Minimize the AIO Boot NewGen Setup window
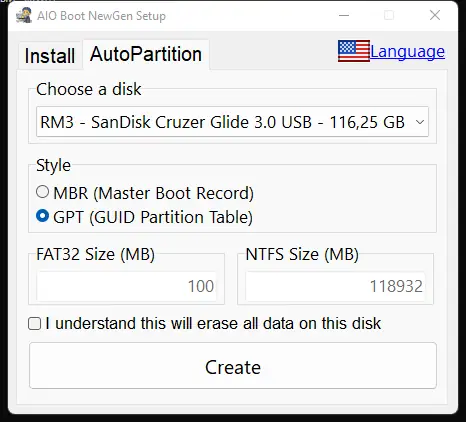 [x=344, y=15]
